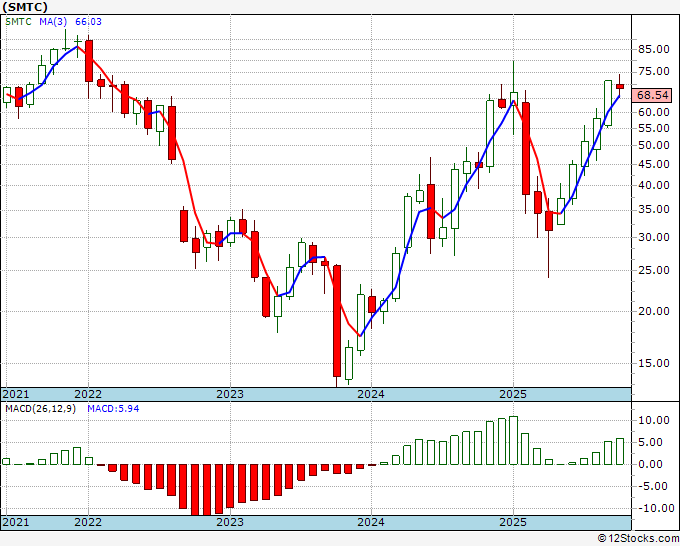Click 2025 on the price chart timeline
This screenshot has width=680, height=546.
513,394
